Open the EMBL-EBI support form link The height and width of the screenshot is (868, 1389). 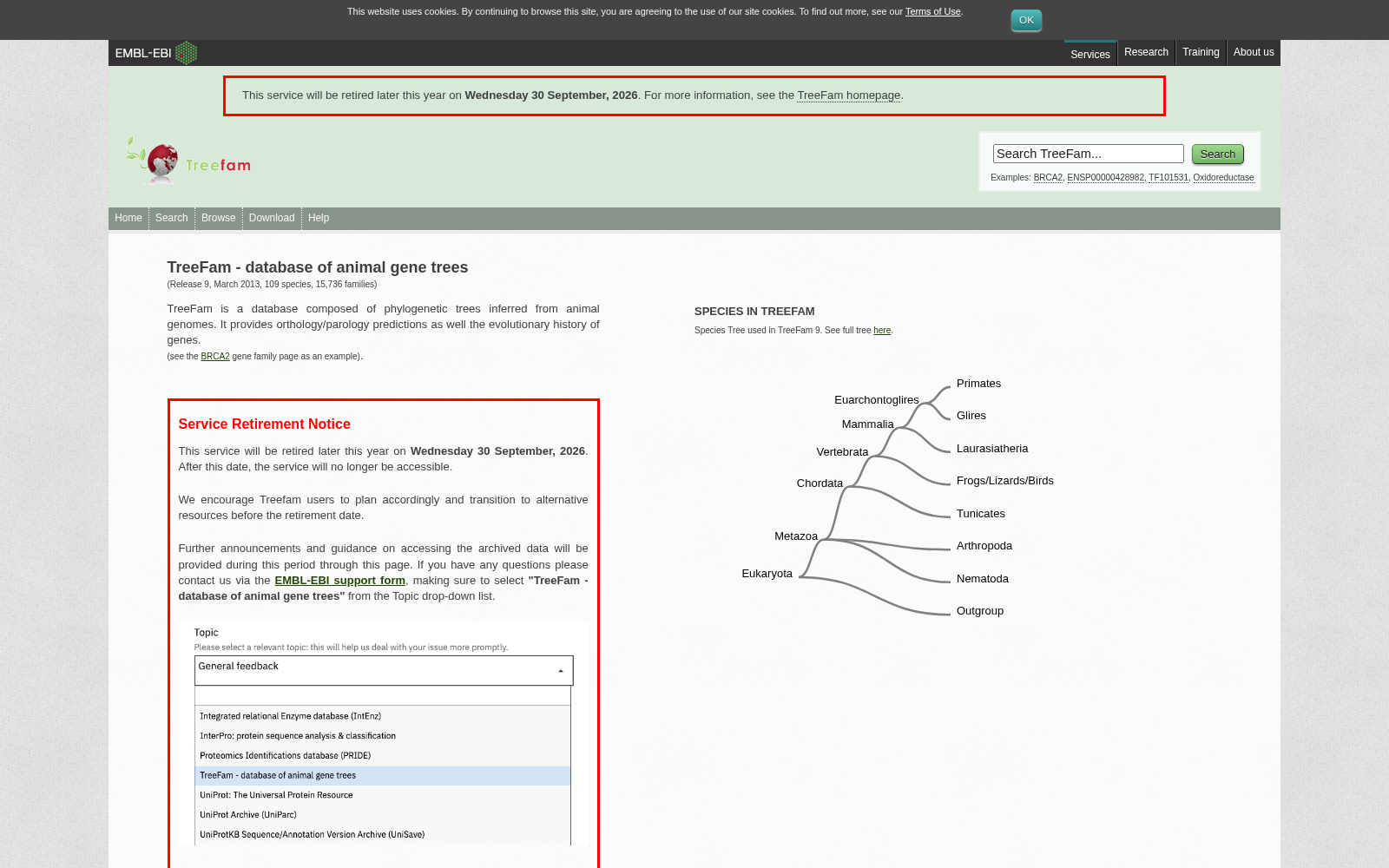[x=340, y=581]
